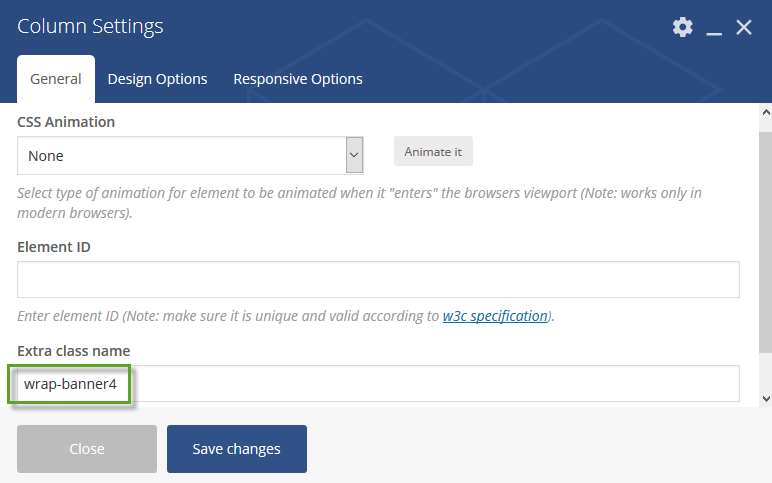Click the CSS Animation dropdown chevron arrow
This screenshot has width=772, height=483.
tap(354, 155)
